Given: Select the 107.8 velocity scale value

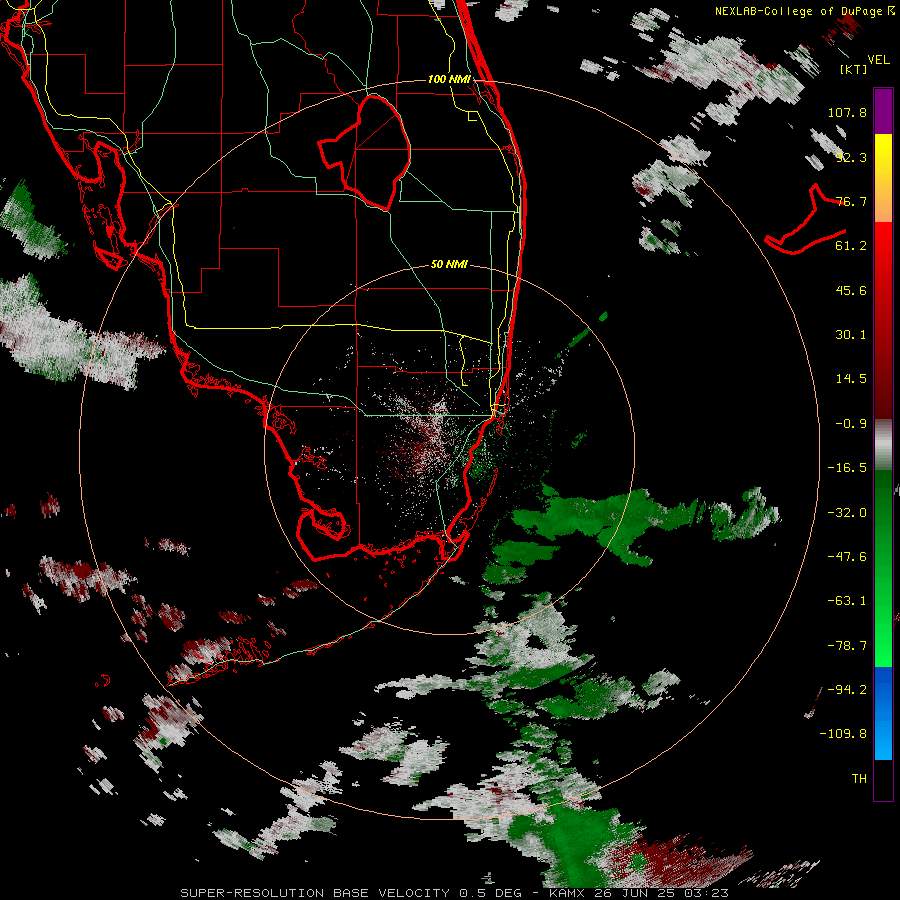Looking at the screenshot, I should pyautogui.click(x=847, y=112).
